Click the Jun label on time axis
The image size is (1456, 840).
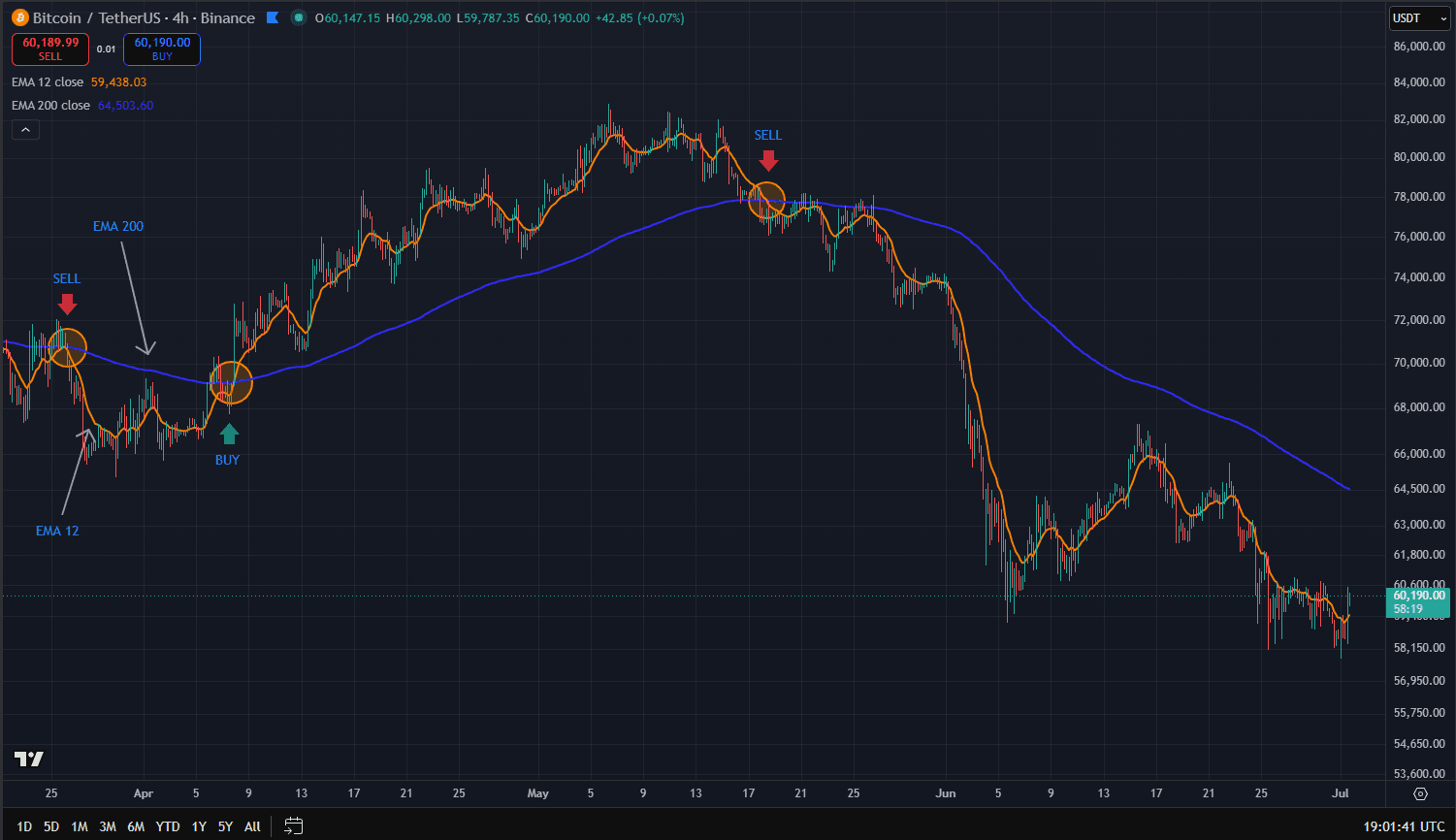[946, 793]
